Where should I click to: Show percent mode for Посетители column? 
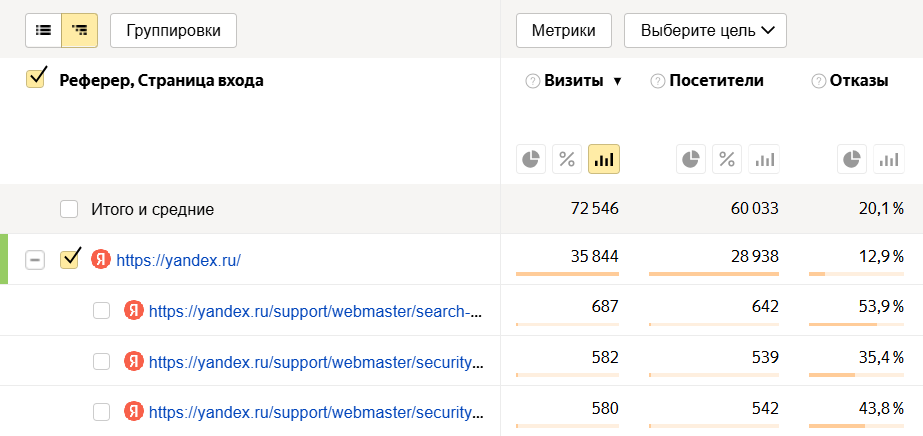click(x=727, y=158)
